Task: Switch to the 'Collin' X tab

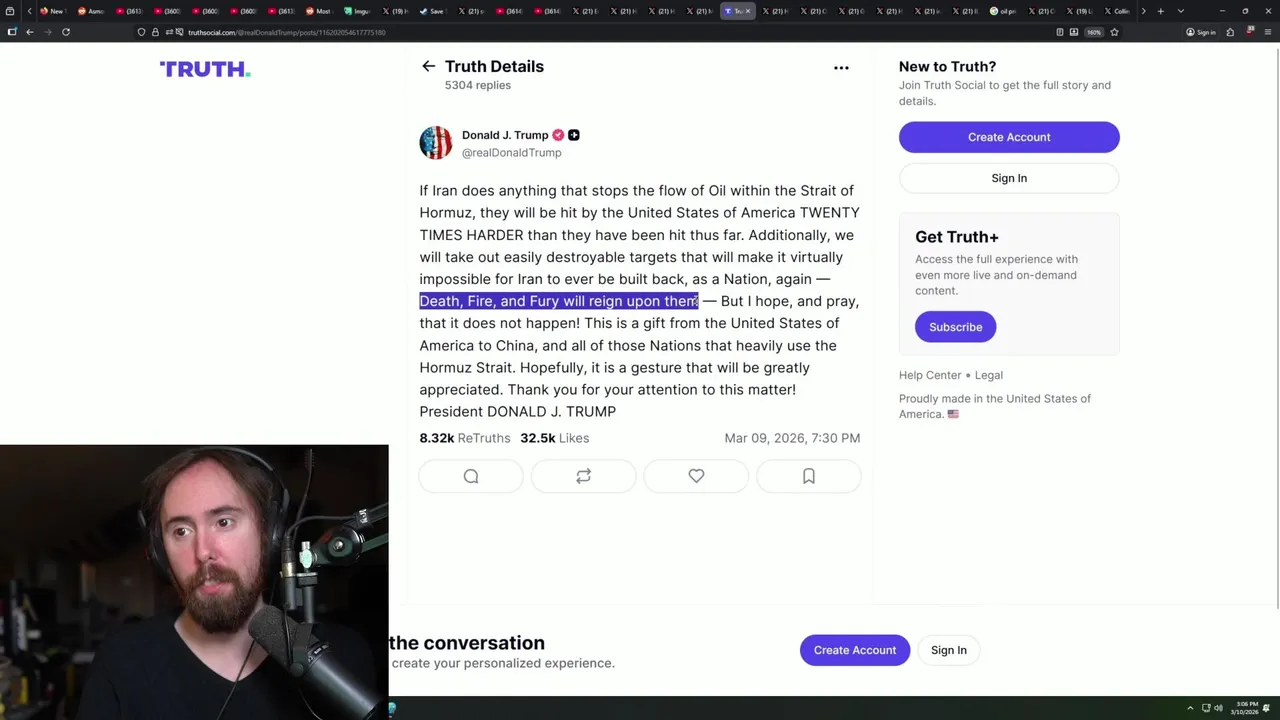Action: coord(1118,11)
